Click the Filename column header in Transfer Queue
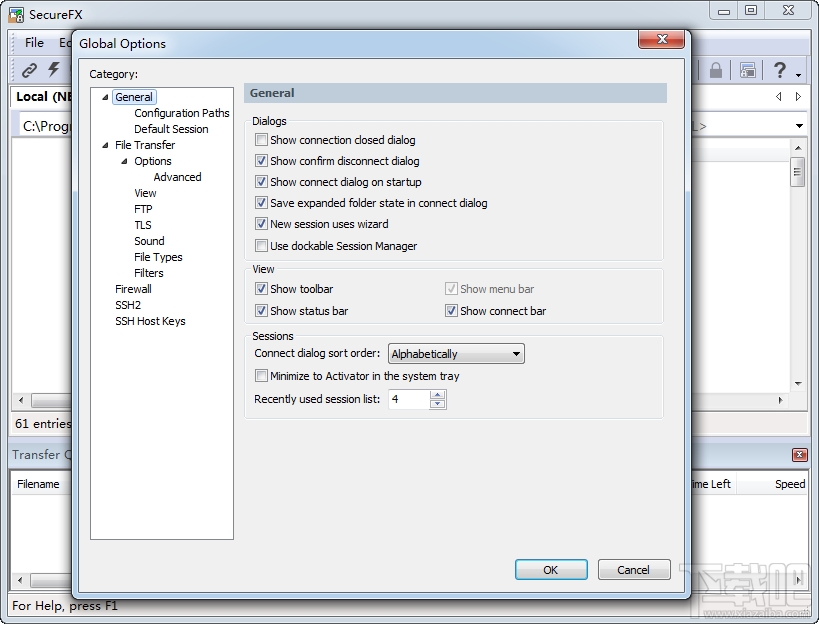 point(39,483)
